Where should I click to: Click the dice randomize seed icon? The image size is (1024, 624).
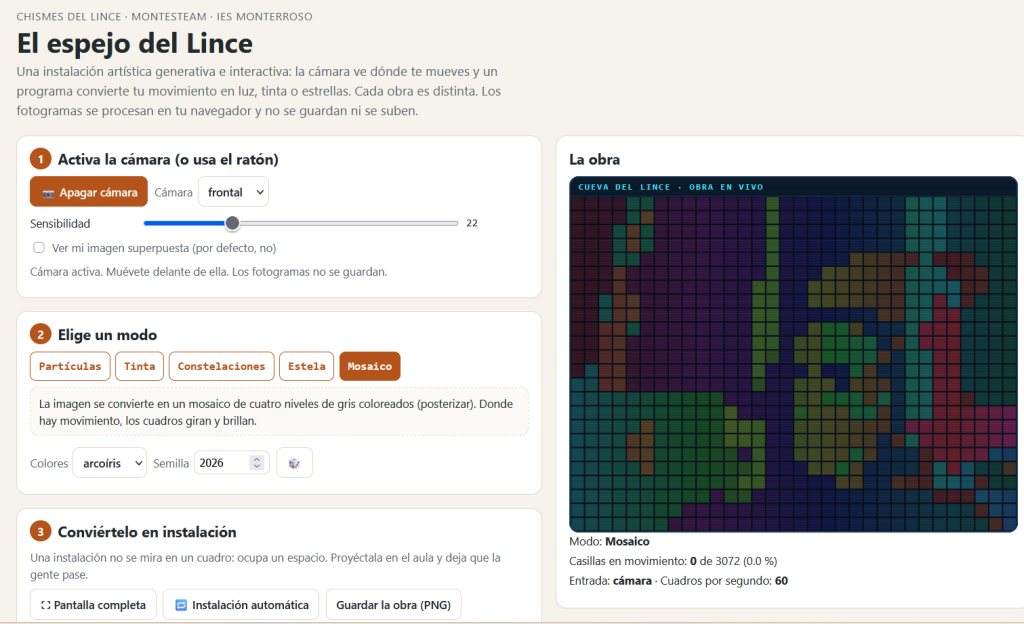point(295,463)
